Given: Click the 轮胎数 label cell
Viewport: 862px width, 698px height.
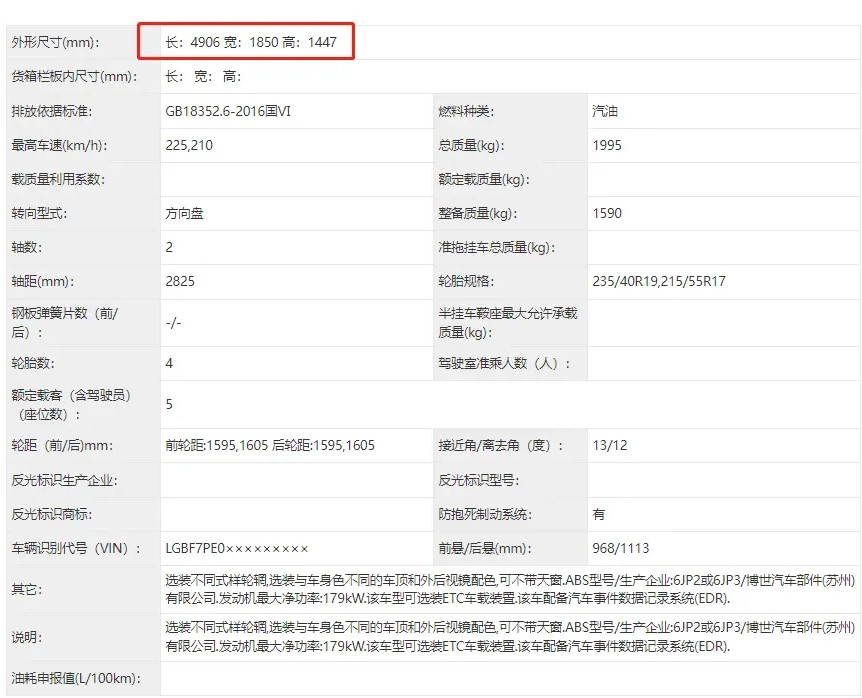Looking at the screenshot, I should coord(33,363).
